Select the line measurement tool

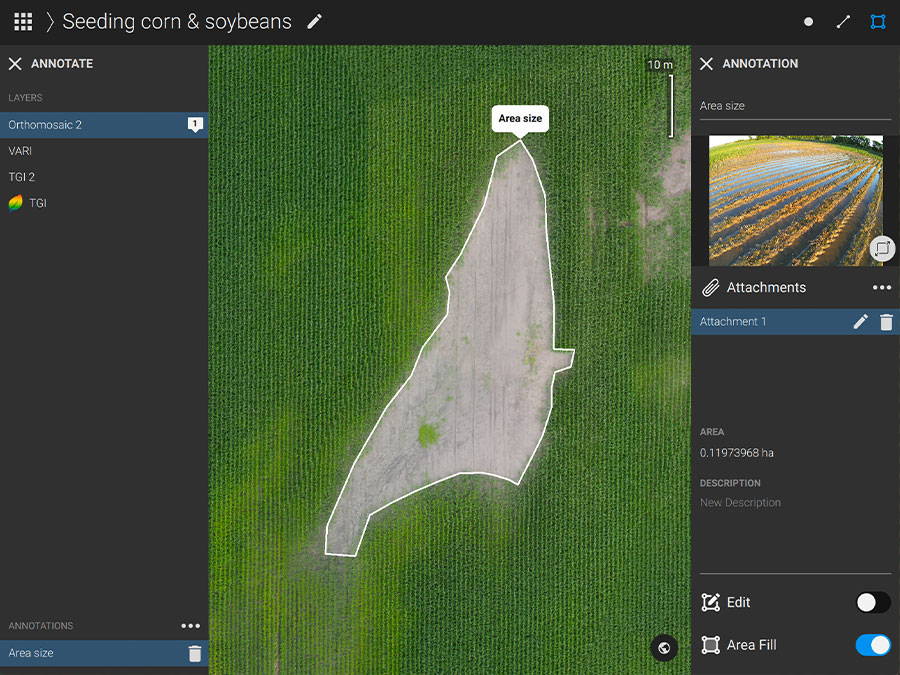[843, 22]
